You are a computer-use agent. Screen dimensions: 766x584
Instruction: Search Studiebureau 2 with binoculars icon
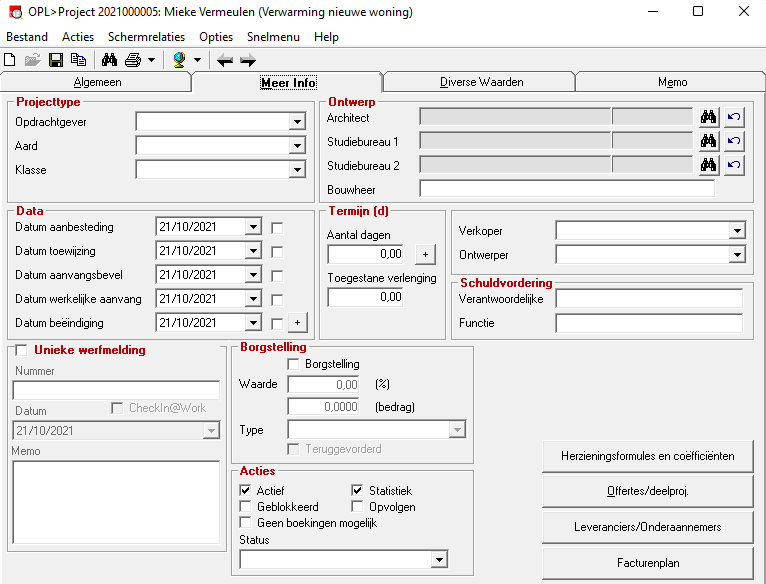tap(708, 165)
